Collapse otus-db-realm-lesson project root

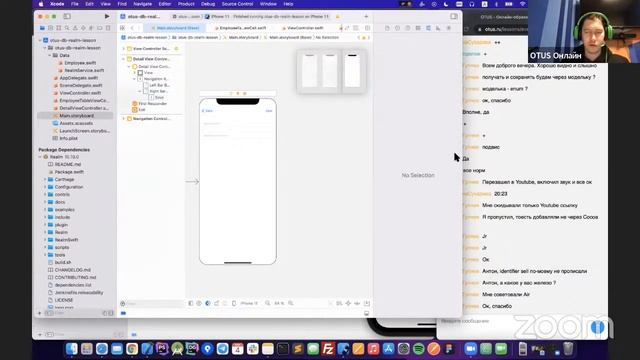pos(40,40)
